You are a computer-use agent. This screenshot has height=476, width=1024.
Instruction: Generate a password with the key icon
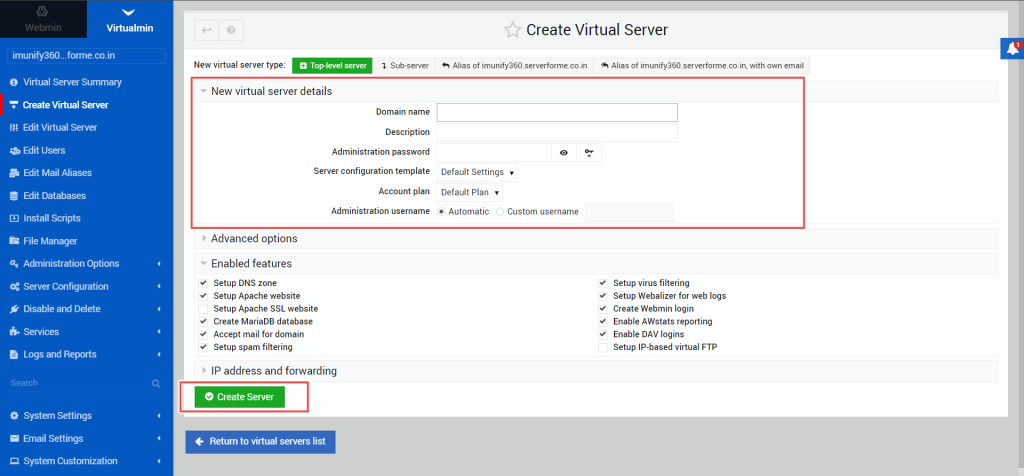[589, 152]
